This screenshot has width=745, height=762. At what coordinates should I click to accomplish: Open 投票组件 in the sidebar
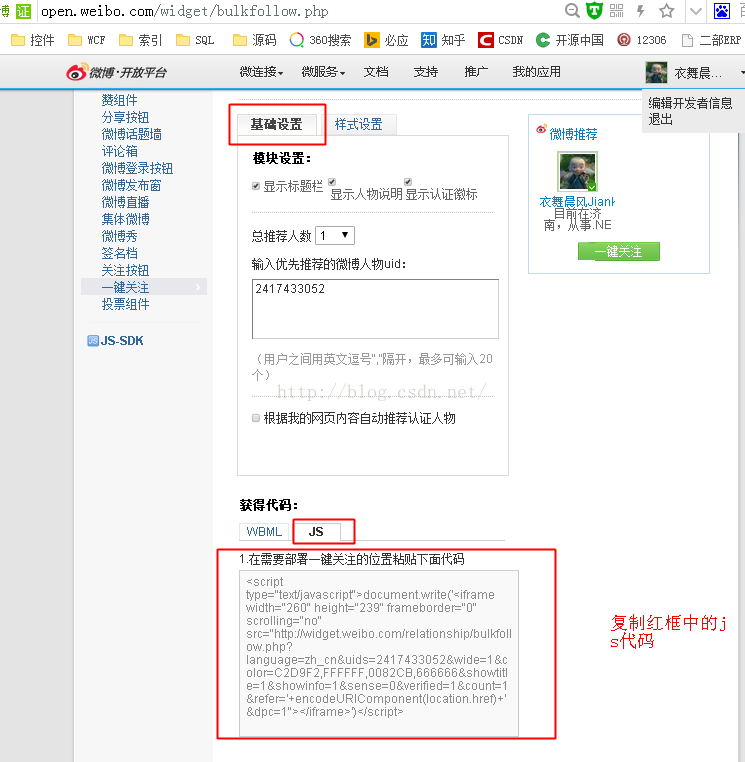(125, 304)
